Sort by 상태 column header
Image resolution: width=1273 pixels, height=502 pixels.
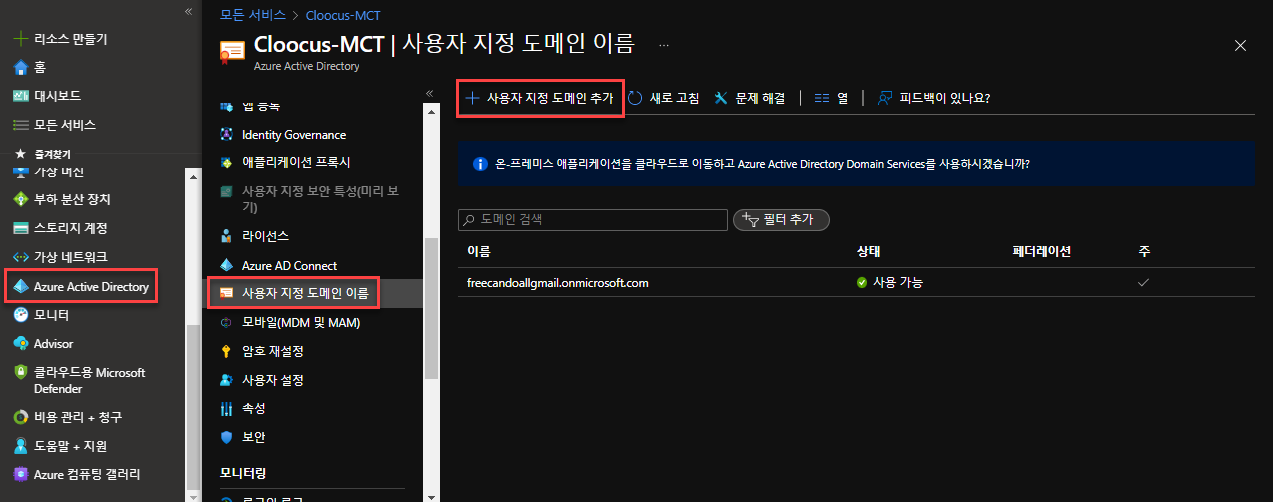pyautogui.click(x=869, y=251)
